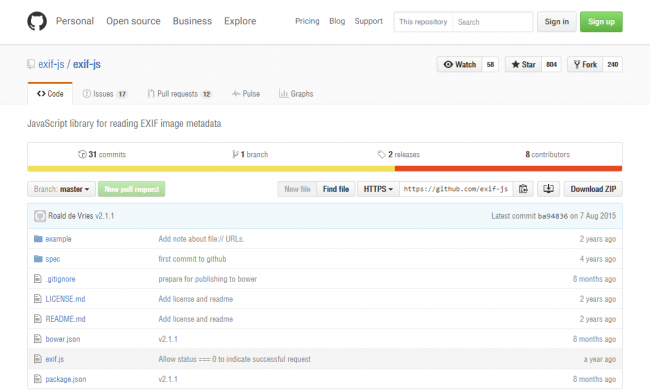Click the exif.js file icon
The width and height of the screenshot is (650, 391).
[38, 359]
